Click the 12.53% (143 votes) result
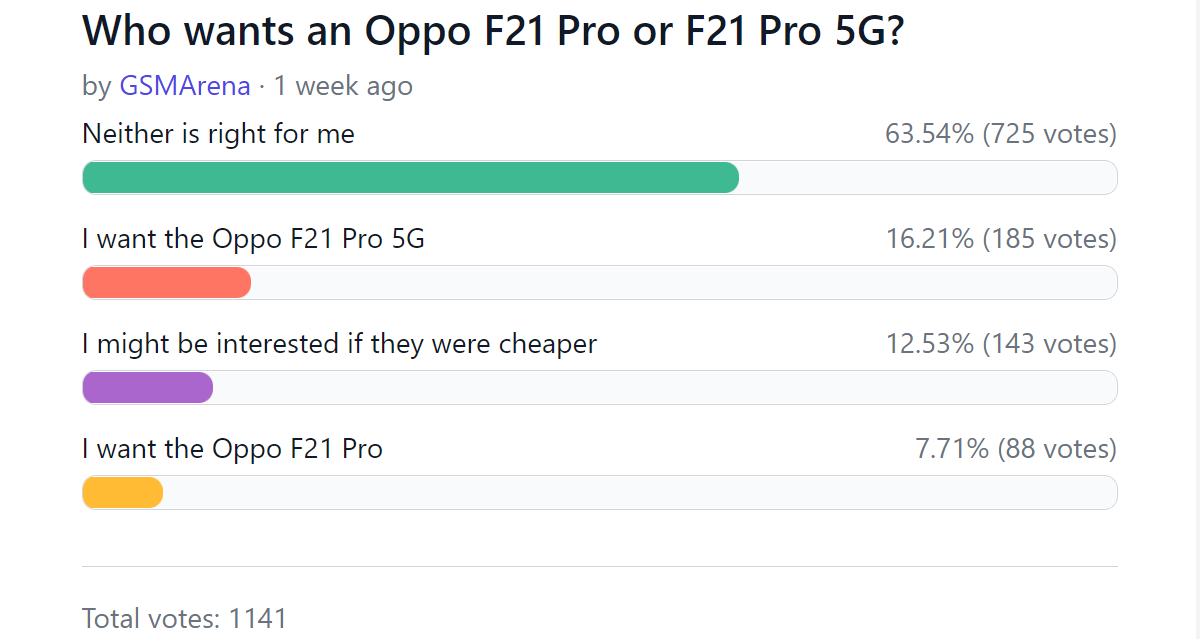Screen dimensions: 1200x639 pyautogui.click(x=1000, y=344)
